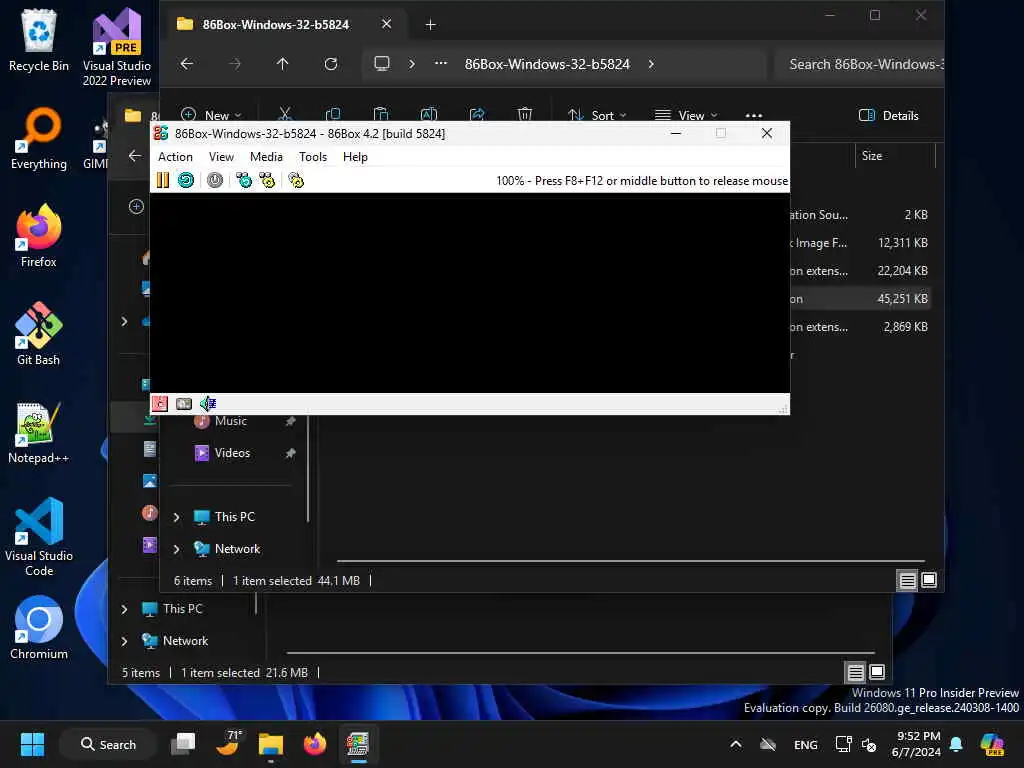The image size is (1024, 768).
Task: Click the sound speaker icon in 86Box status bar
Action: click(208, 404)
